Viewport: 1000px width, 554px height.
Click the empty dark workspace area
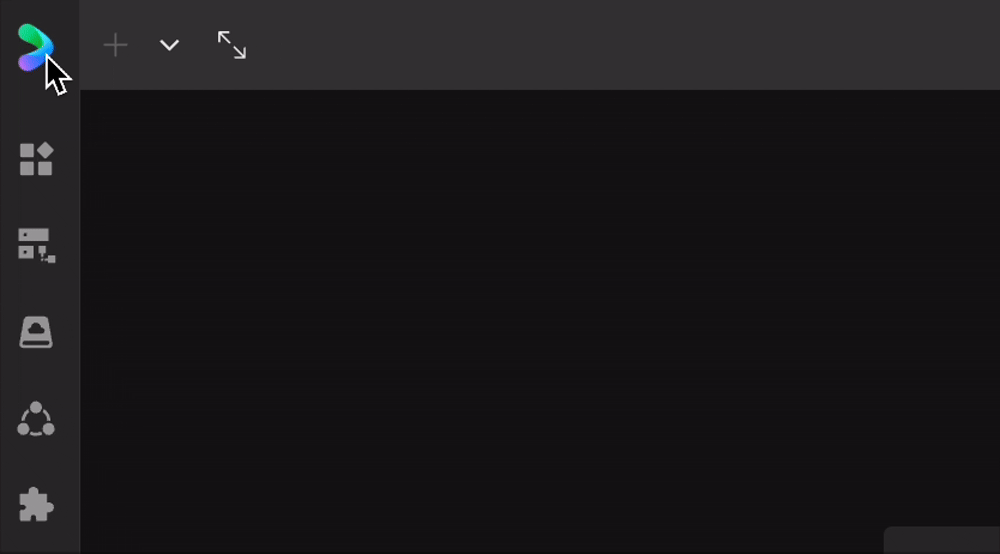tap(540, 306)
